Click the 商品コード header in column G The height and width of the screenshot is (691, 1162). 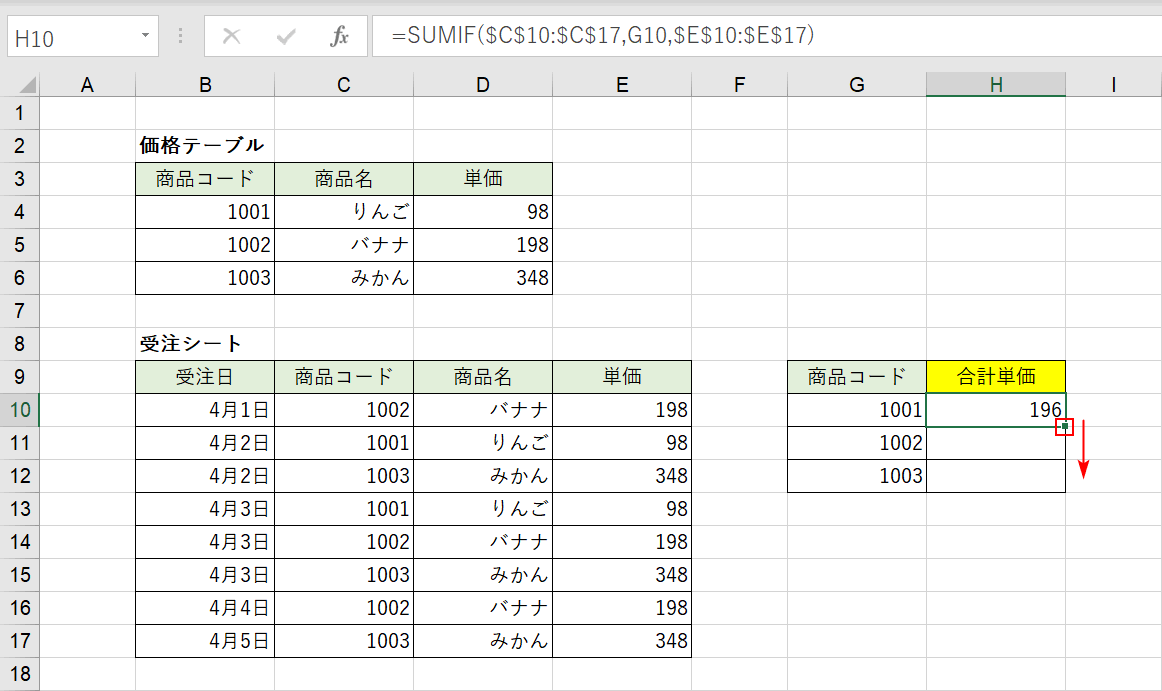[857, 377]
